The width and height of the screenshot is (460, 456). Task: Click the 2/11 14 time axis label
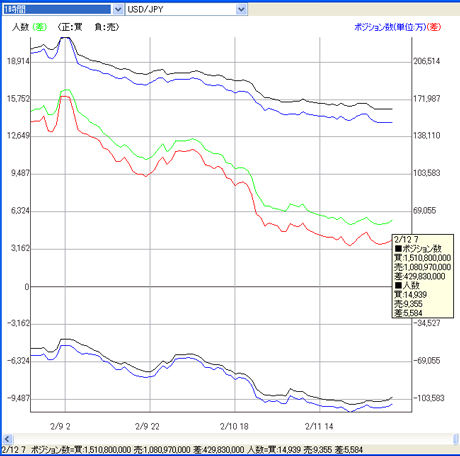pyautogui.click(x=319, y=427)
